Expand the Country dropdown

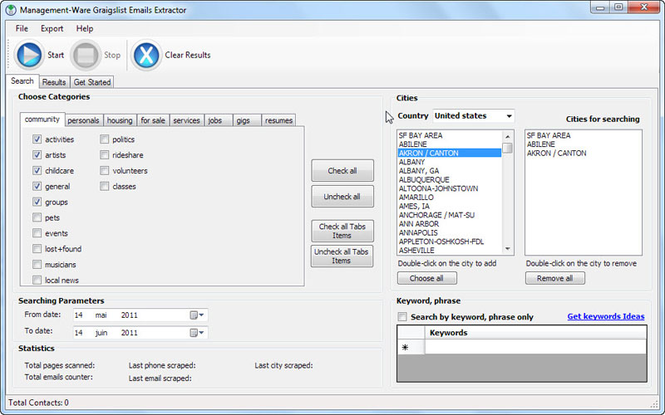click(x=509, y=116)
